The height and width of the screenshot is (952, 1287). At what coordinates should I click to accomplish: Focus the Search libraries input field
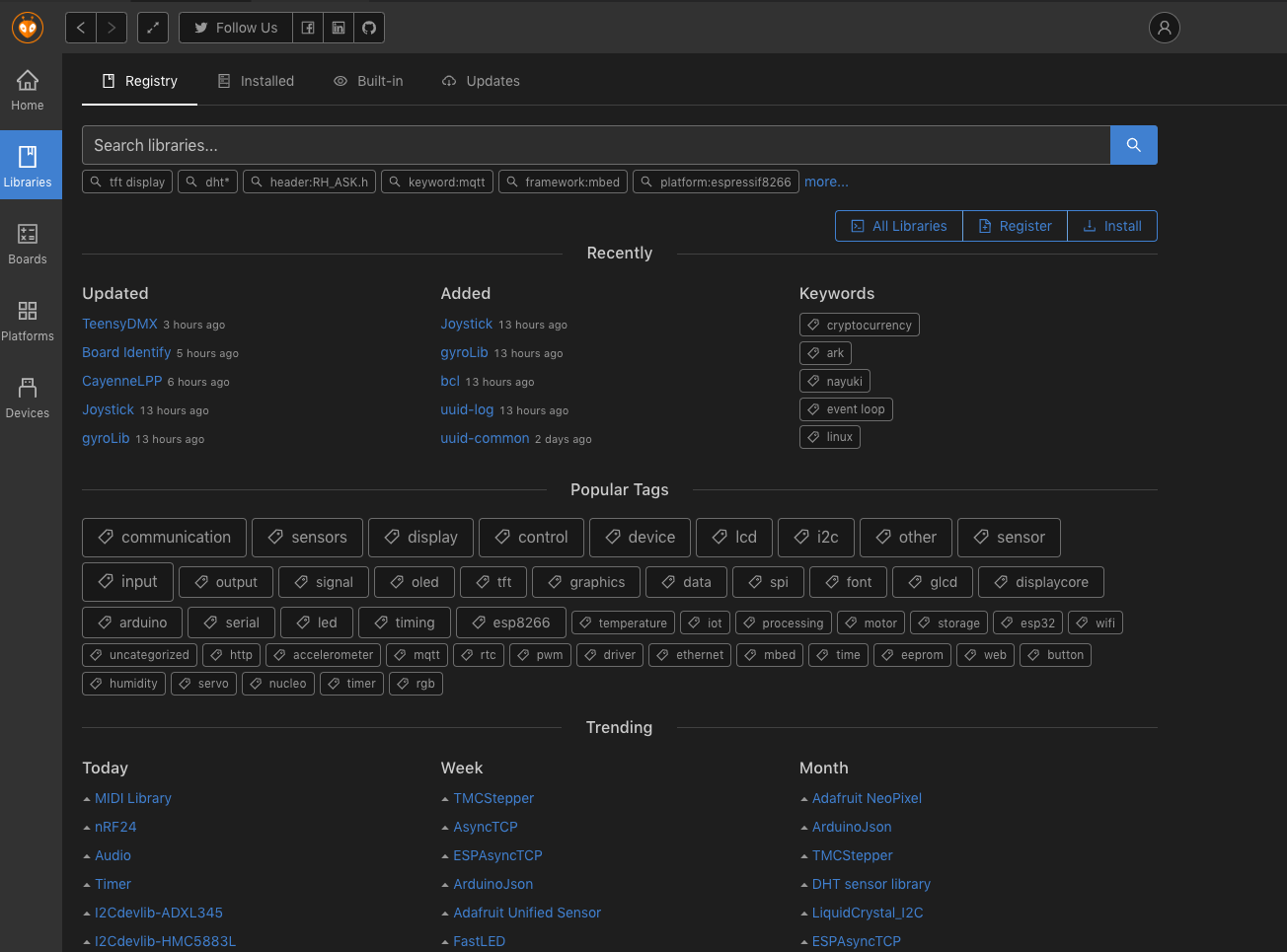pos(596,145)
